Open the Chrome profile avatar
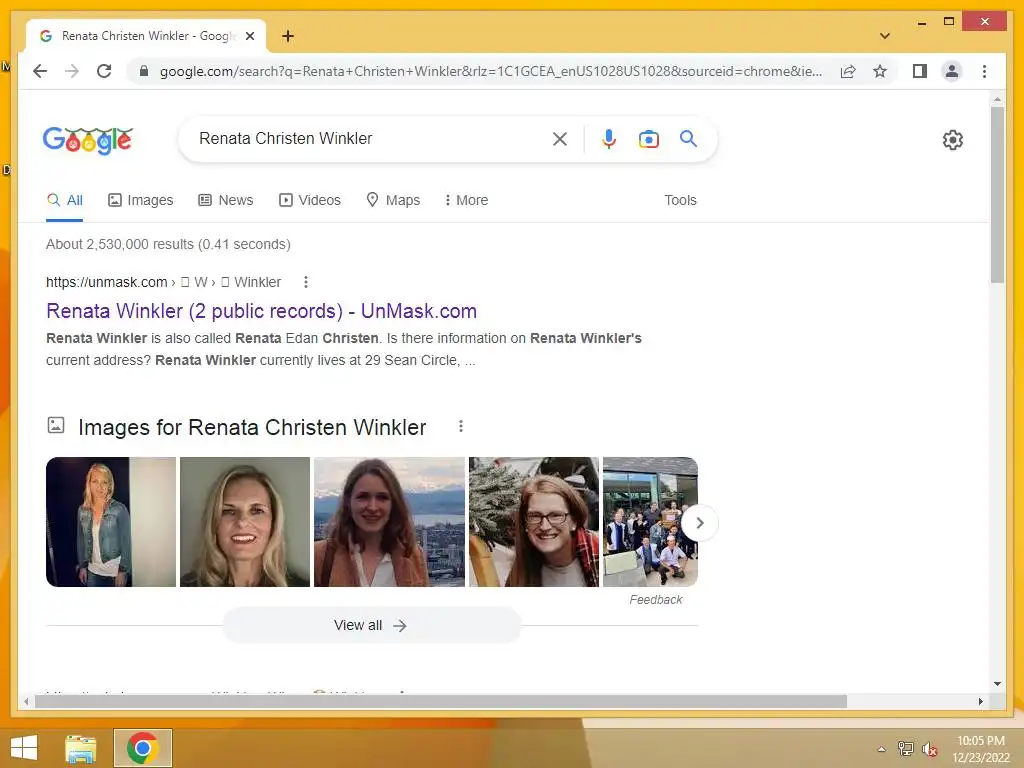1024x768 pixels. pyautogui.click(x=952, y=71)
